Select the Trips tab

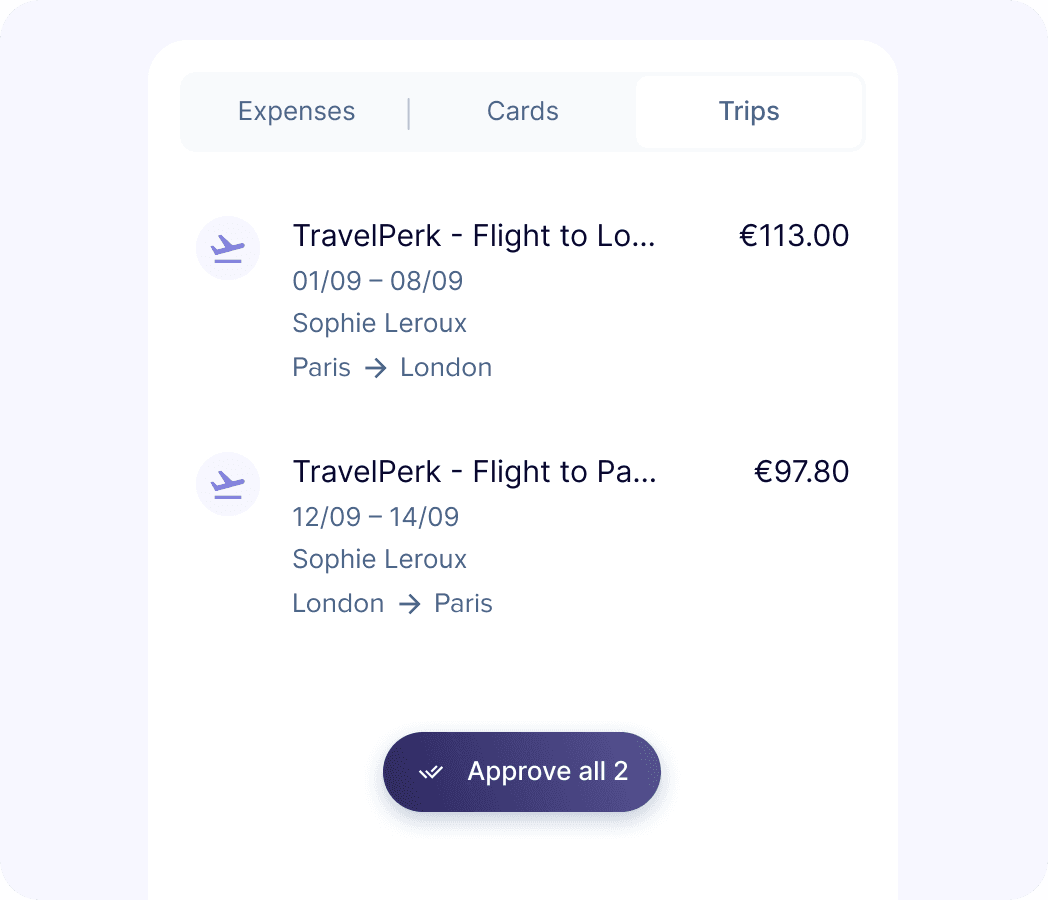tap(749, 111)
